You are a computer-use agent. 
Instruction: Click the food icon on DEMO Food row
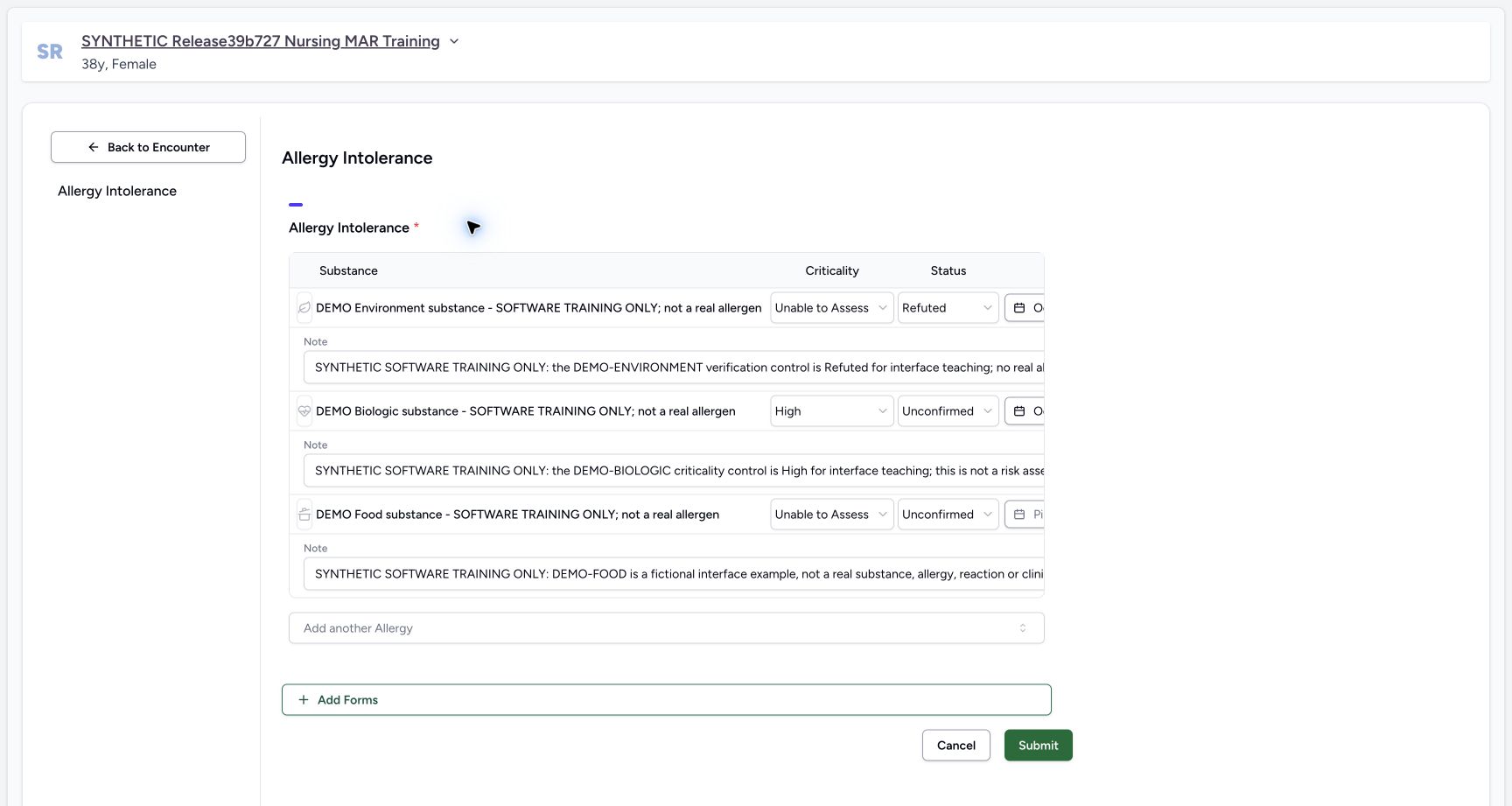tap(304, 515)
